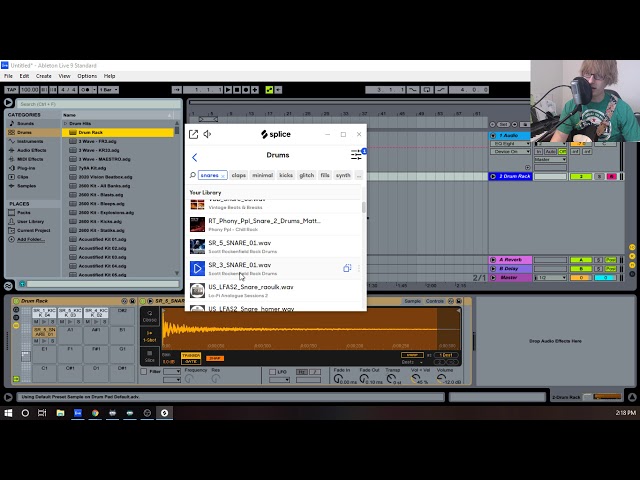Open the File menu
This screenshot has height=480, width=640.
coord(8,76)
